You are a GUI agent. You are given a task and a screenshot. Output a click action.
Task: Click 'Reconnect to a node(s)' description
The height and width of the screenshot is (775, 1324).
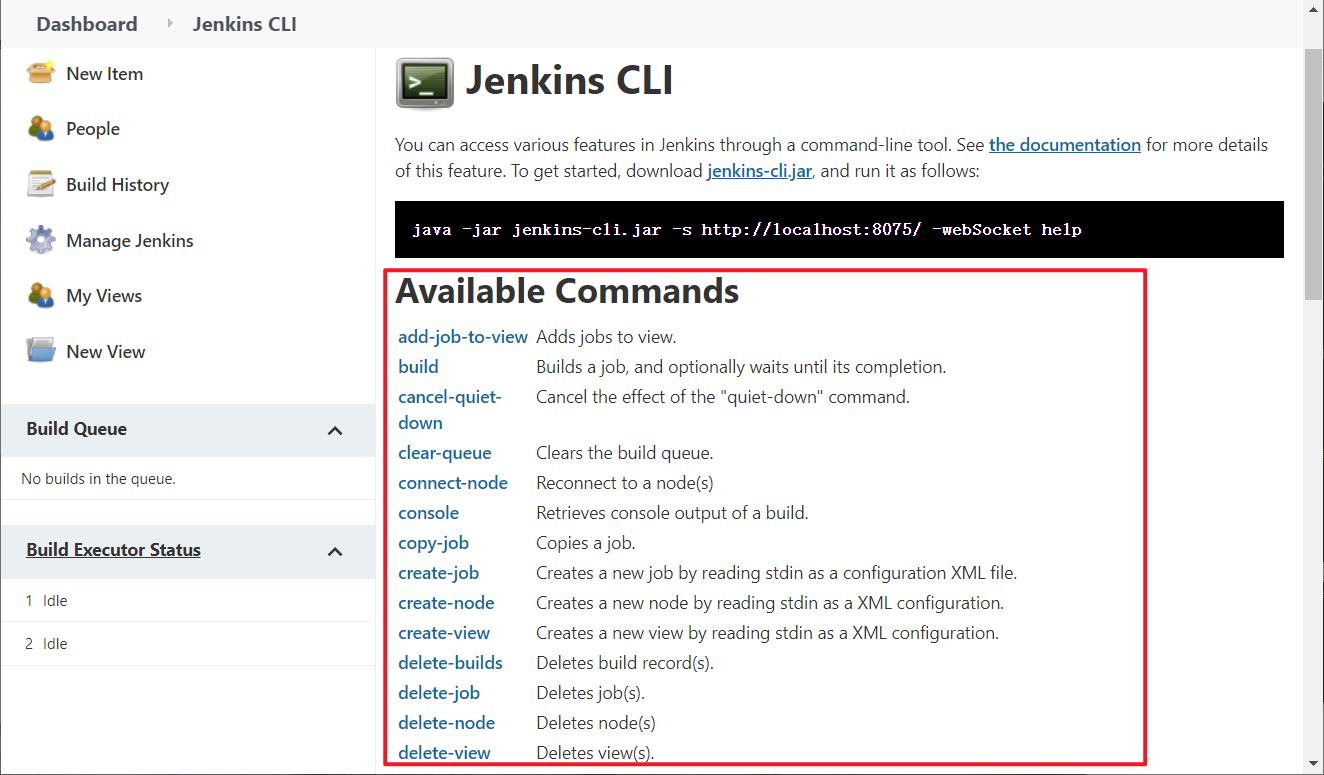(625, 483)
